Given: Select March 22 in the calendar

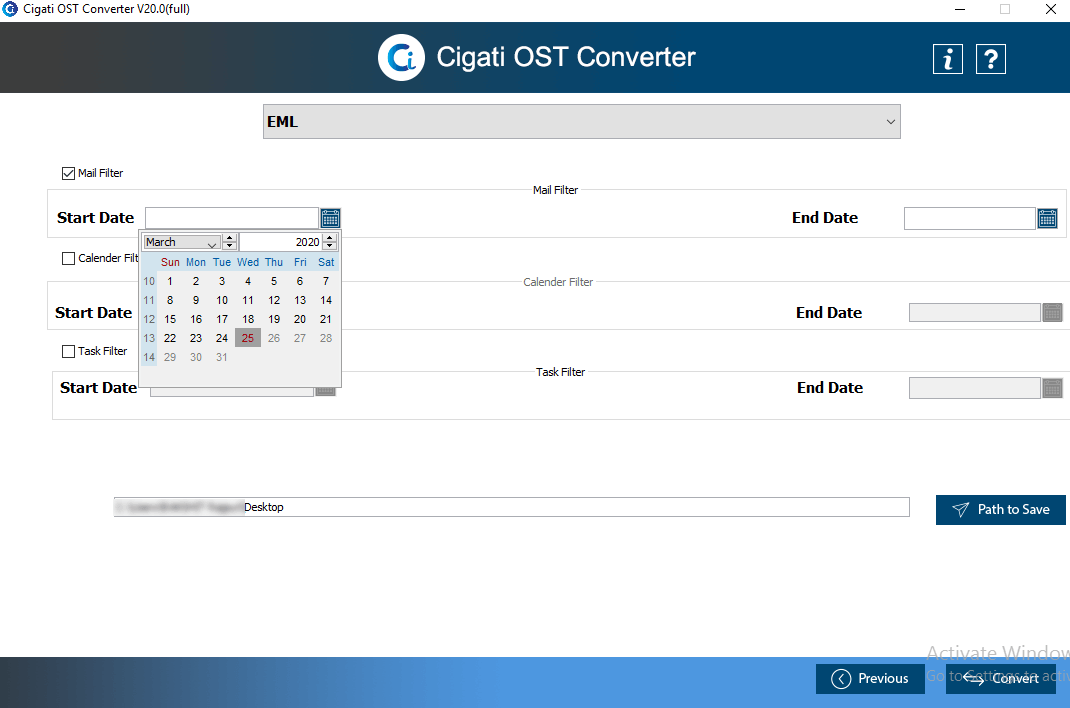Looking at the screenshot, I should coord(170,338).
